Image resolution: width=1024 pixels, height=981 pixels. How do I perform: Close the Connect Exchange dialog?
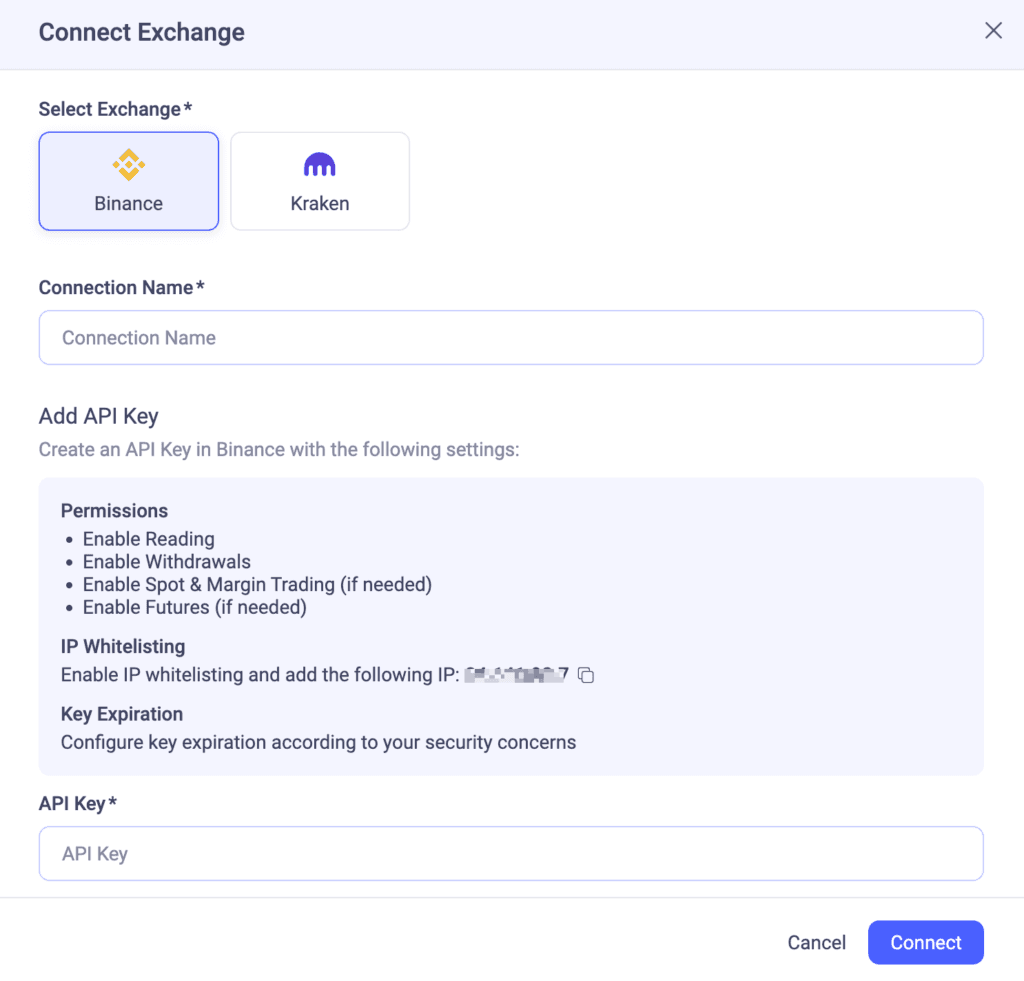pyautogui.click(x=993, y=30)
